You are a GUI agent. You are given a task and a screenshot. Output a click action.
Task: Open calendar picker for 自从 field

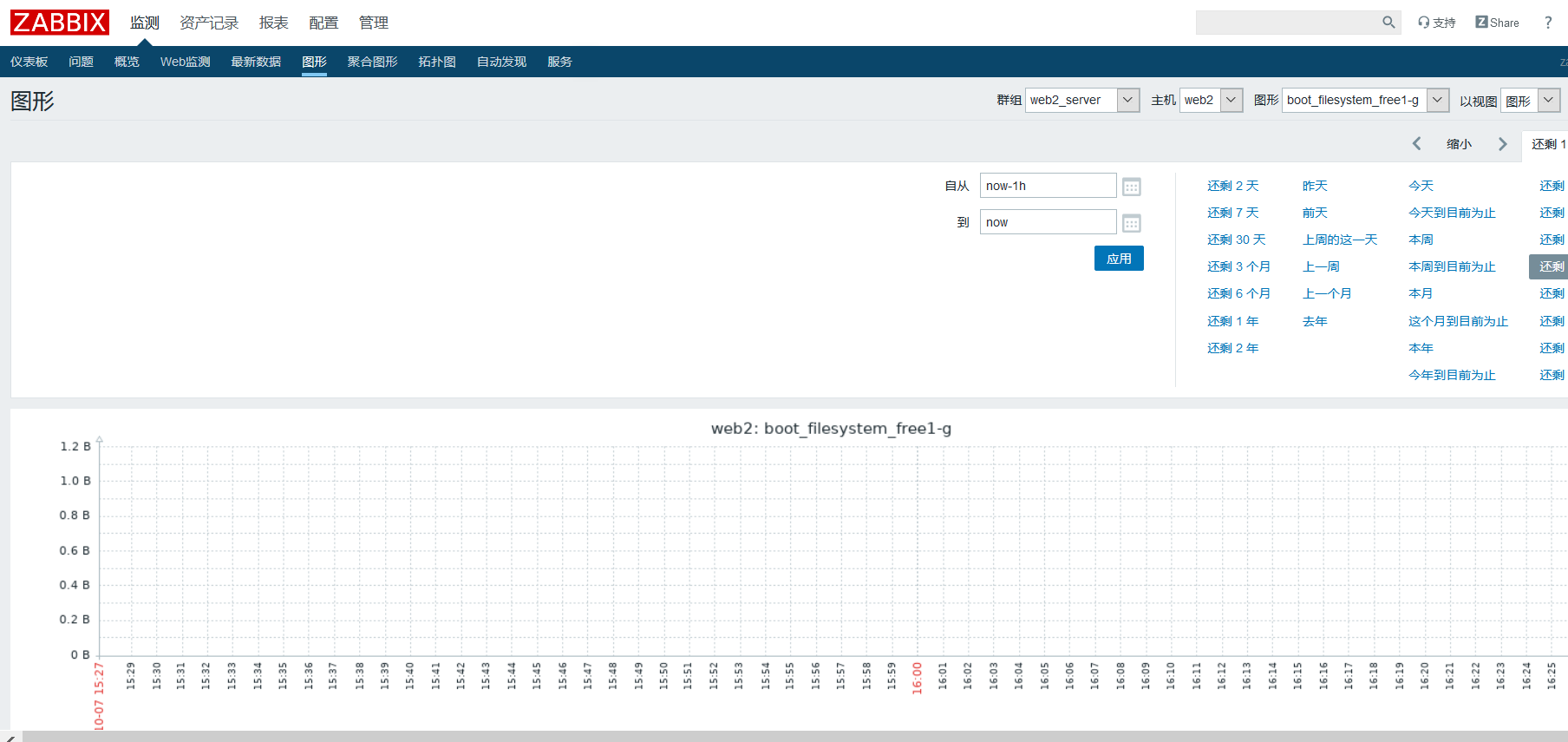(1132, 187)
